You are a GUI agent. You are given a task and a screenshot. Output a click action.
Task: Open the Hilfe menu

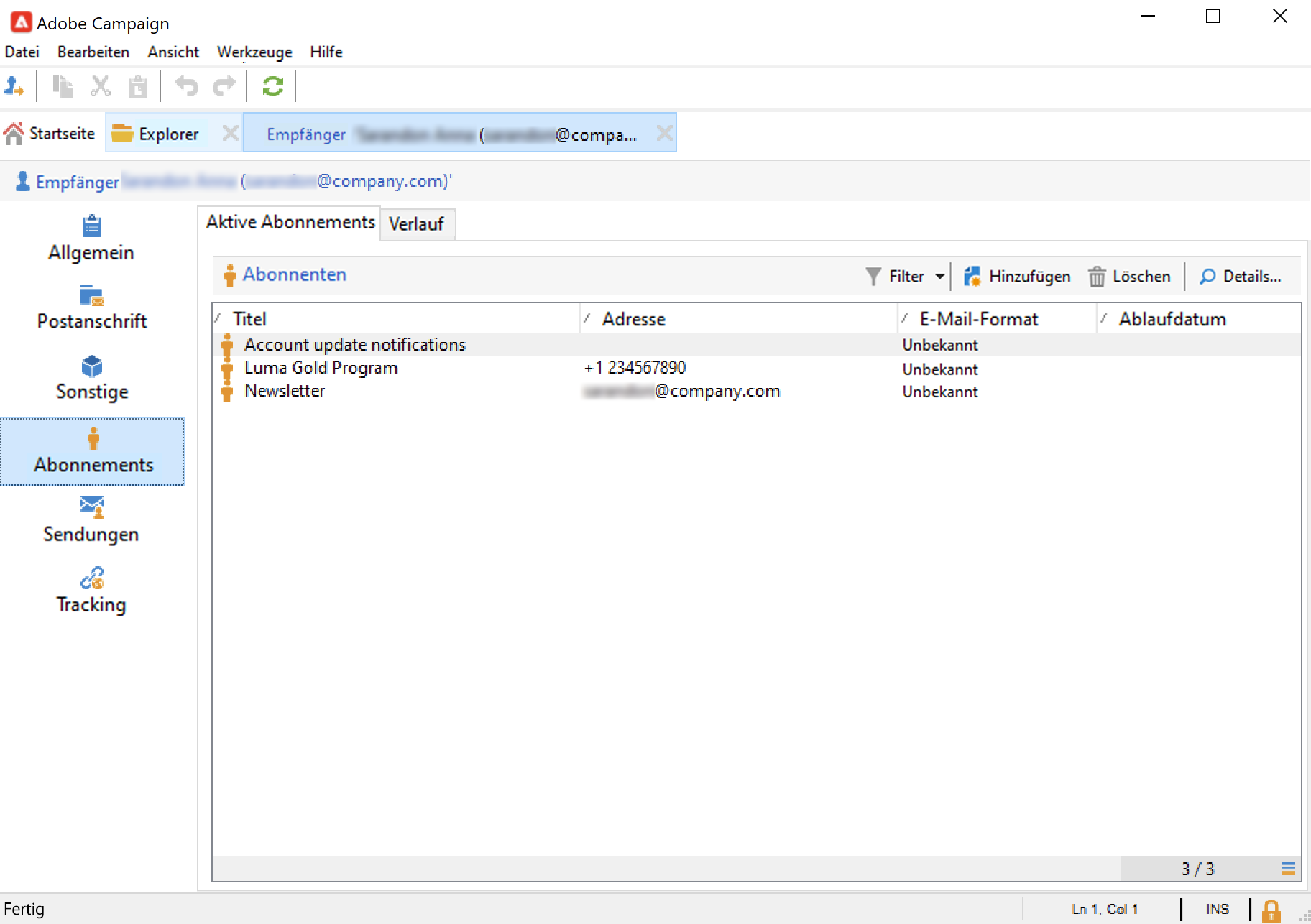(326, 52)
